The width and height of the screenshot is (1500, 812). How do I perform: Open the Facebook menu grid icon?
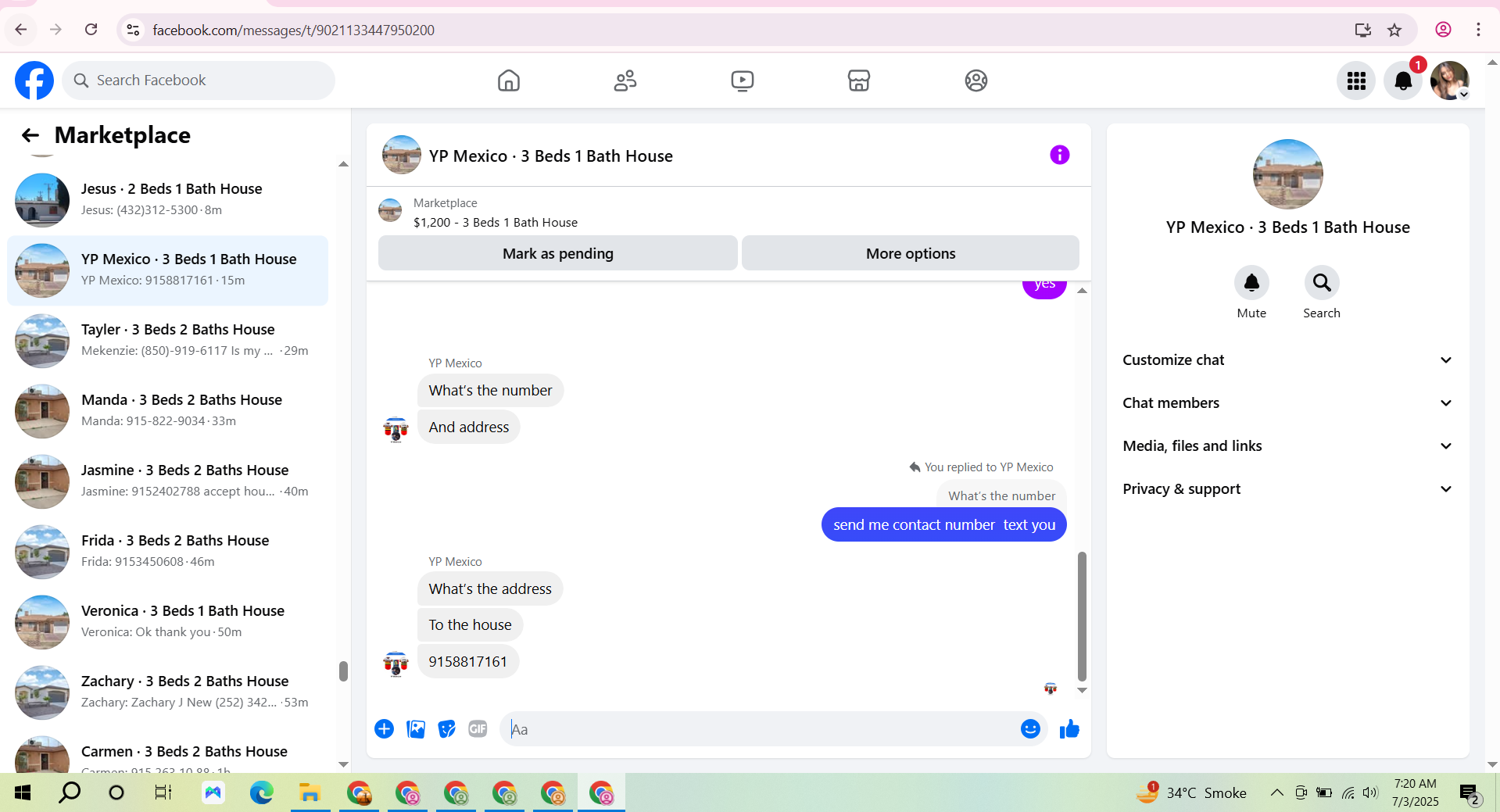(1356, 80)
